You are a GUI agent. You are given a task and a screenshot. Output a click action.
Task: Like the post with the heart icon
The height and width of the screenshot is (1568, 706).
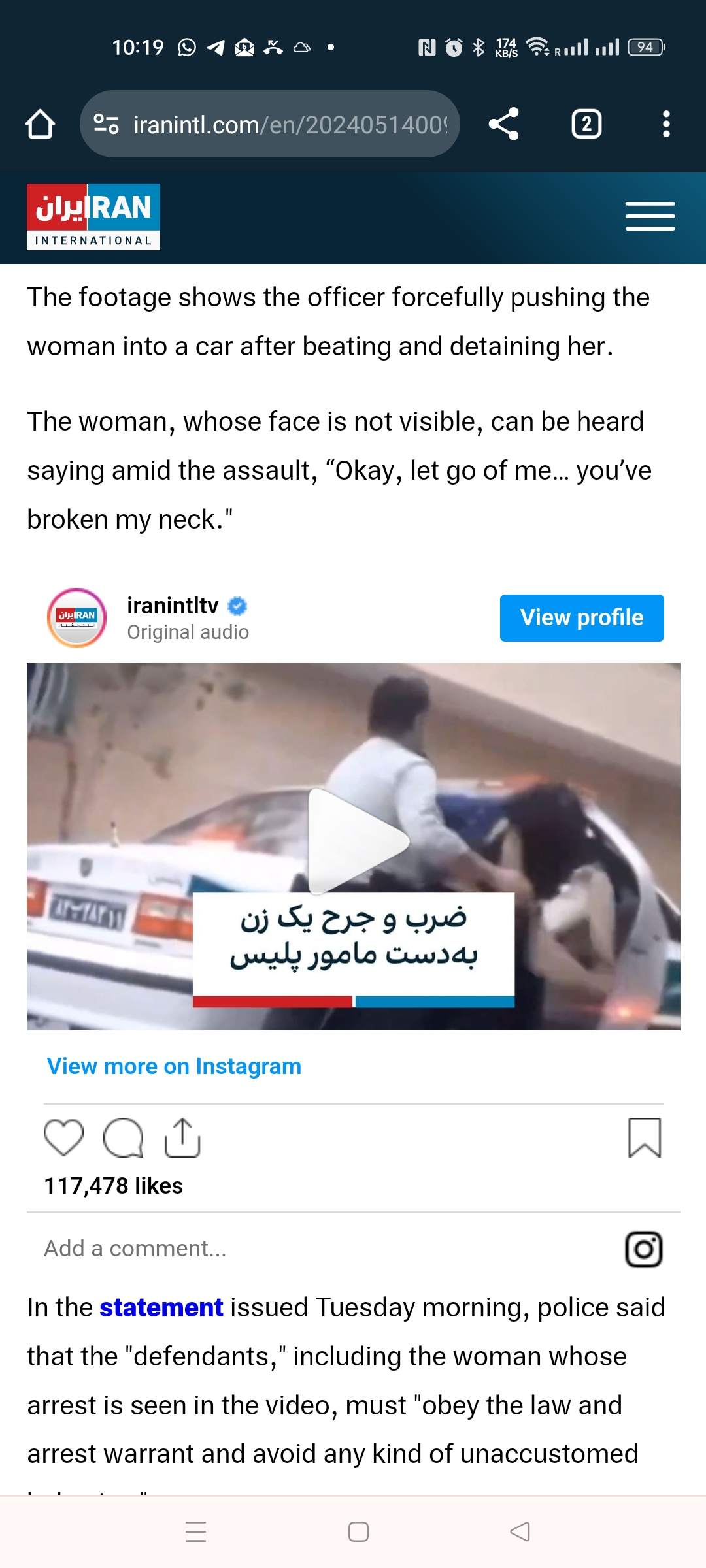pos(63,1137)
